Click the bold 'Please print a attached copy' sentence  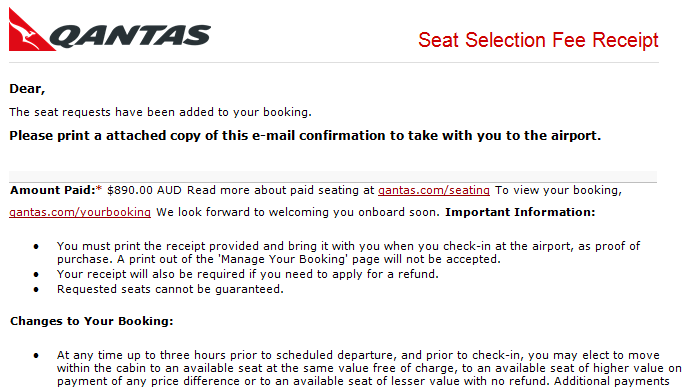tap(305, 136)
